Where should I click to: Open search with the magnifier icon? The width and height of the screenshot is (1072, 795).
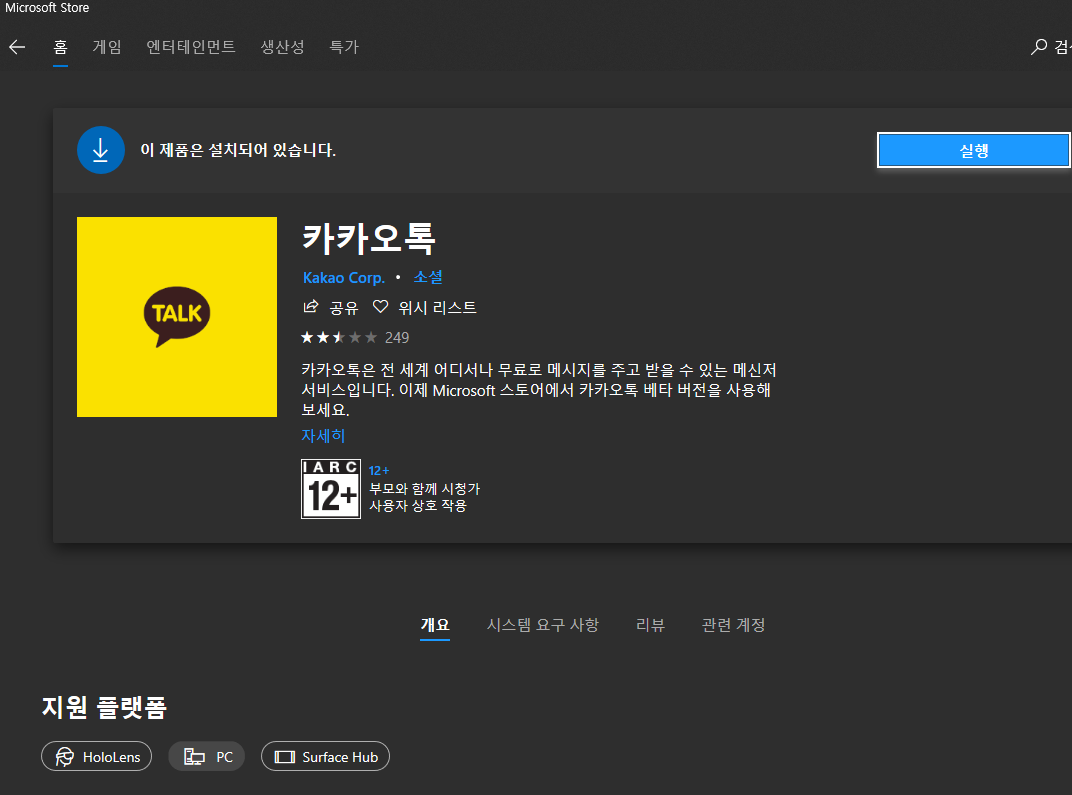click(x=1038, y=47)
